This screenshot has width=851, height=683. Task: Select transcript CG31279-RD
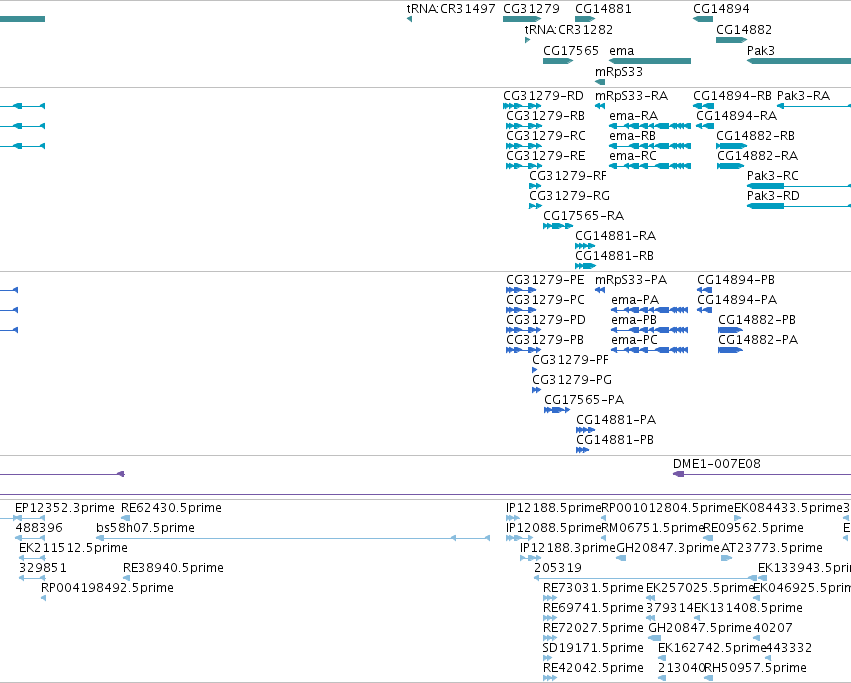pyautogui.click(x=522, y=106)
